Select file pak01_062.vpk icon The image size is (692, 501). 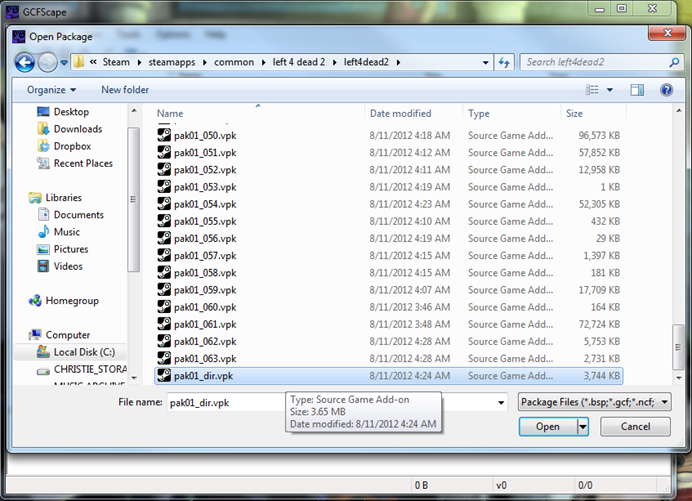[164, 342]
